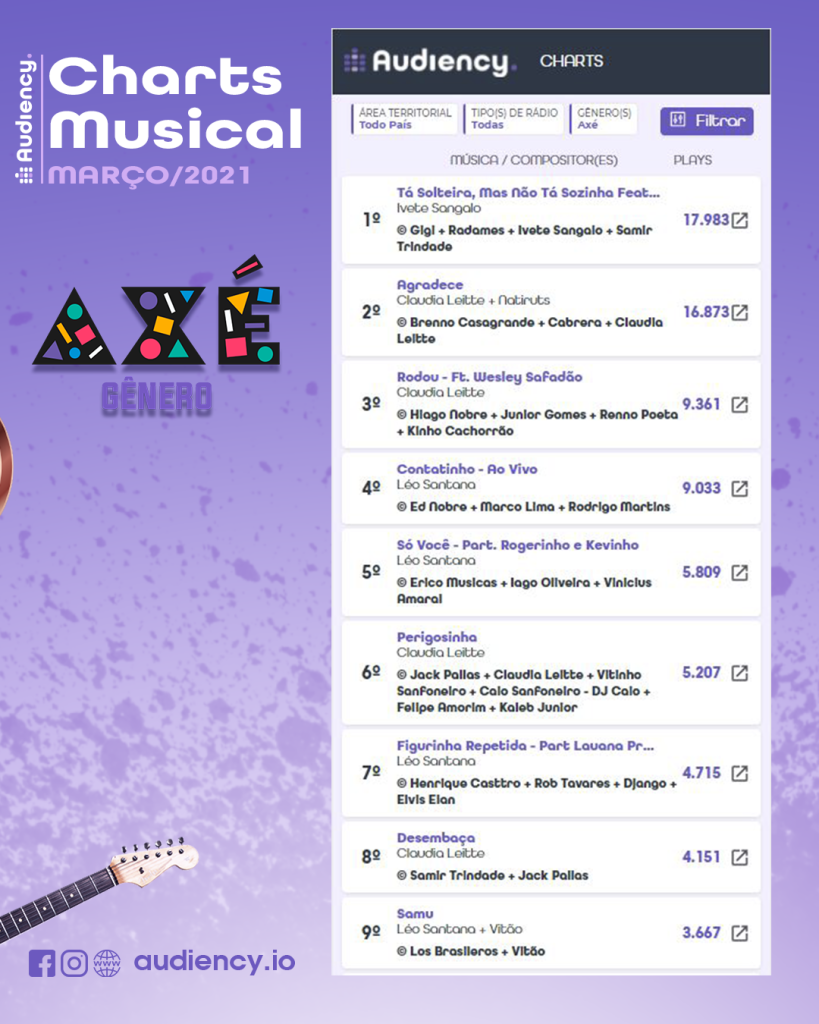The image size is (819, 1024).
Task: Click the PLAYS column header
Action: [x=692, y=160]
